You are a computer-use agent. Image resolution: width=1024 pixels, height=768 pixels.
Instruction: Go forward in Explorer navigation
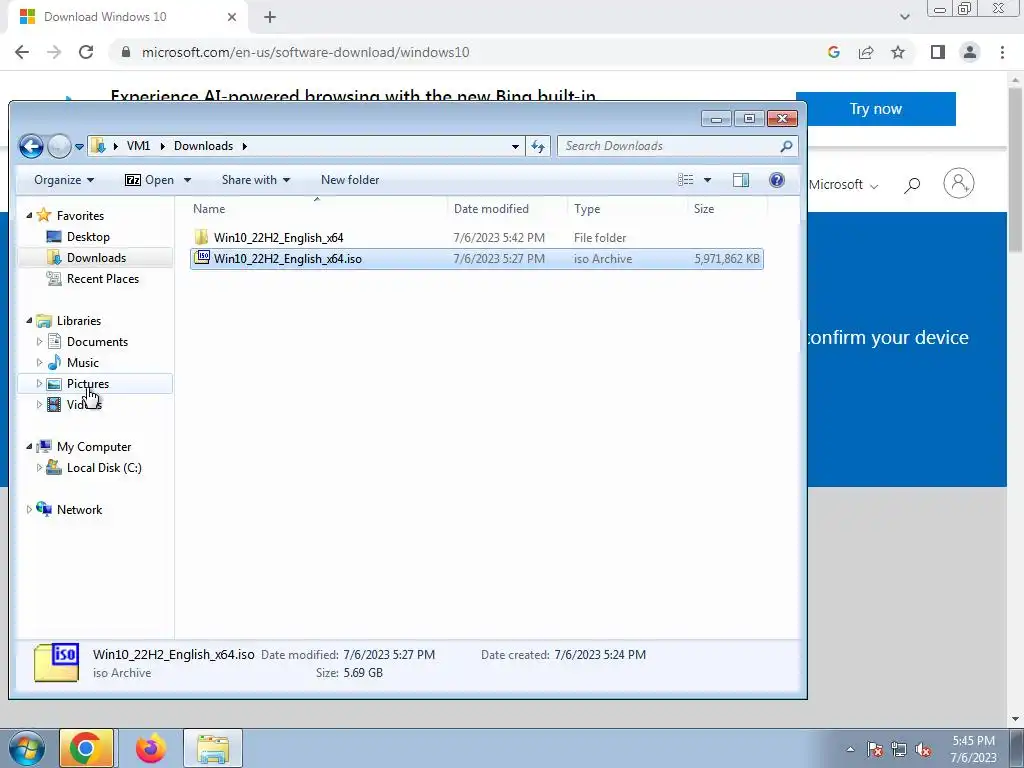click(59, 146)
